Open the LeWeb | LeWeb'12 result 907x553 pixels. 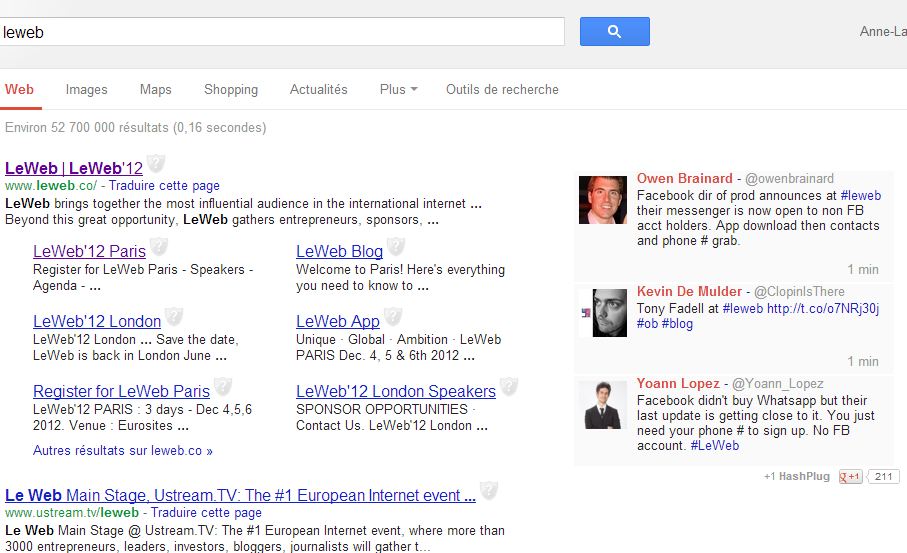74,168
